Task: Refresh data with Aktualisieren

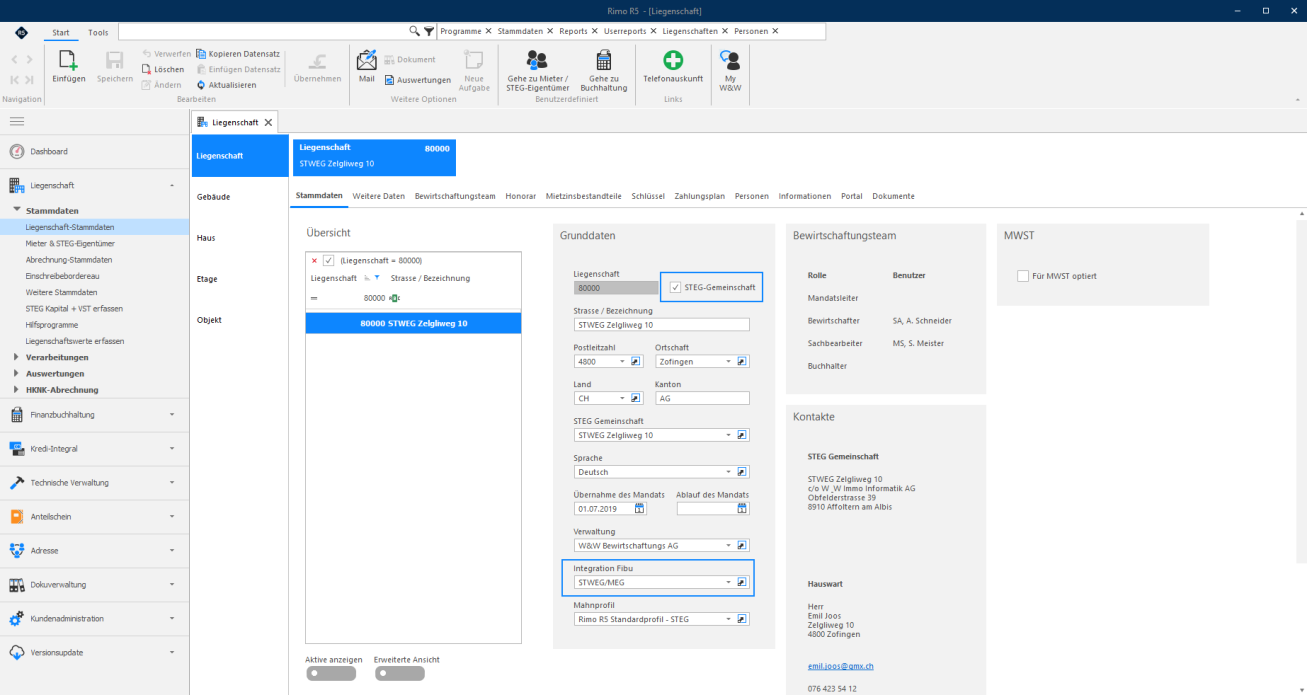Action: (x=226, y=85)
